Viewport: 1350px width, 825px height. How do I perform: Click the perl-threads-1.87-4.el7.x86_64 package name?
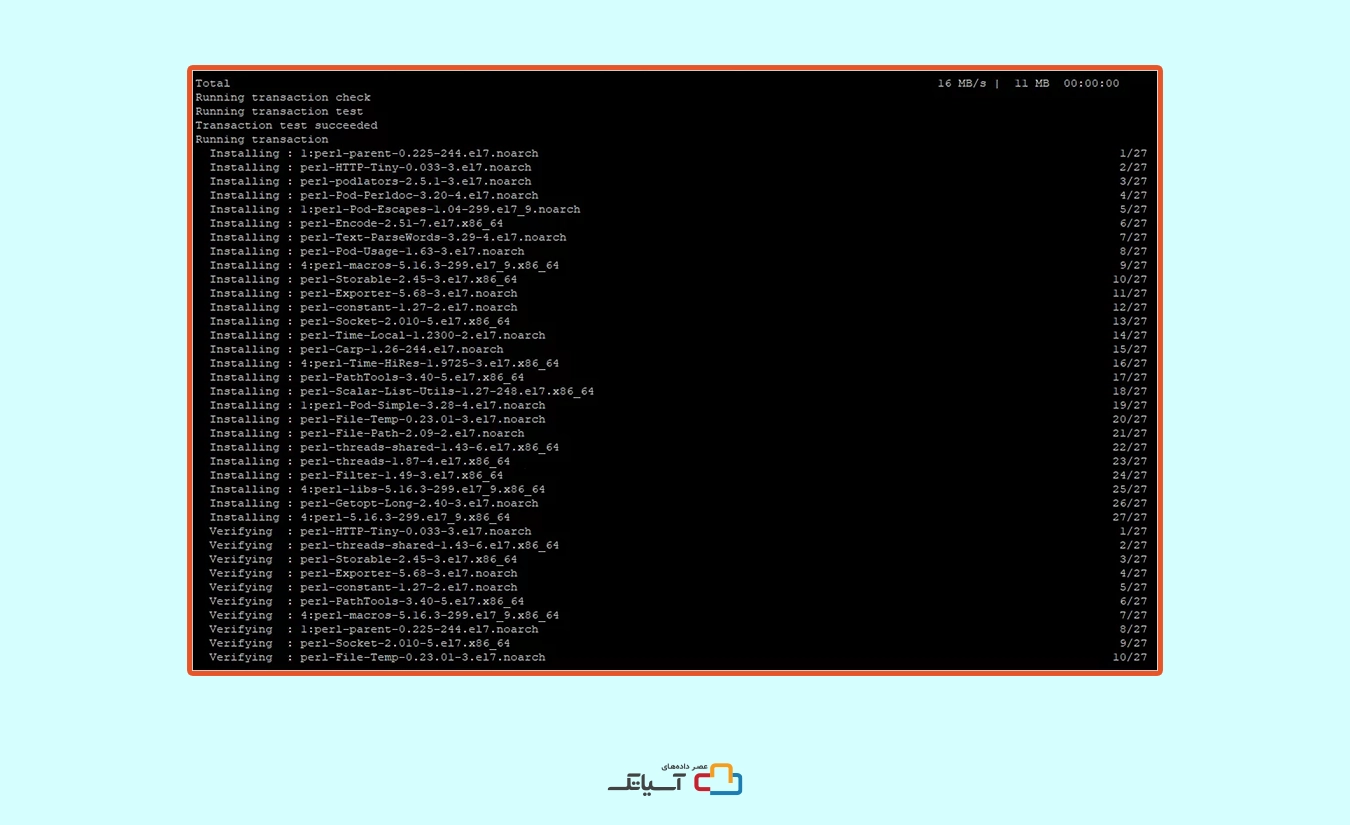pyautogui.click(x=405, y=462)
